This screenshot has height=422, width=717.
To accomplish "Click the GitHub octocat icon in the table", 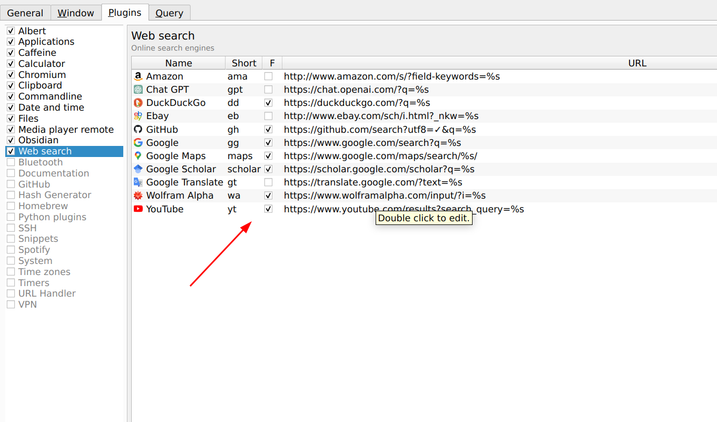I will tap(138, 129).
